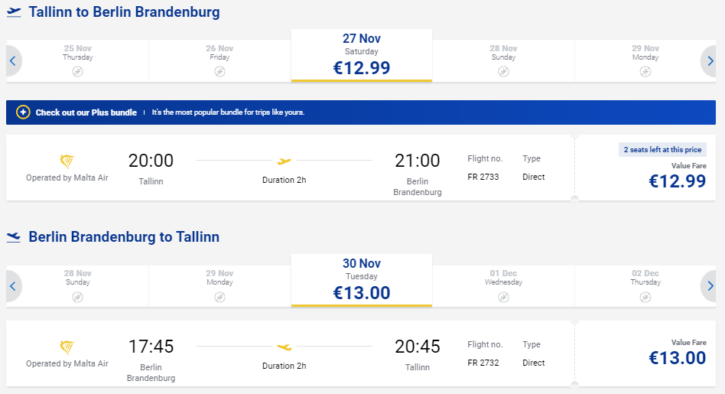Pick the 29 Nov Monday return date tab
The image size is (725, 394).
click(220, 286)
